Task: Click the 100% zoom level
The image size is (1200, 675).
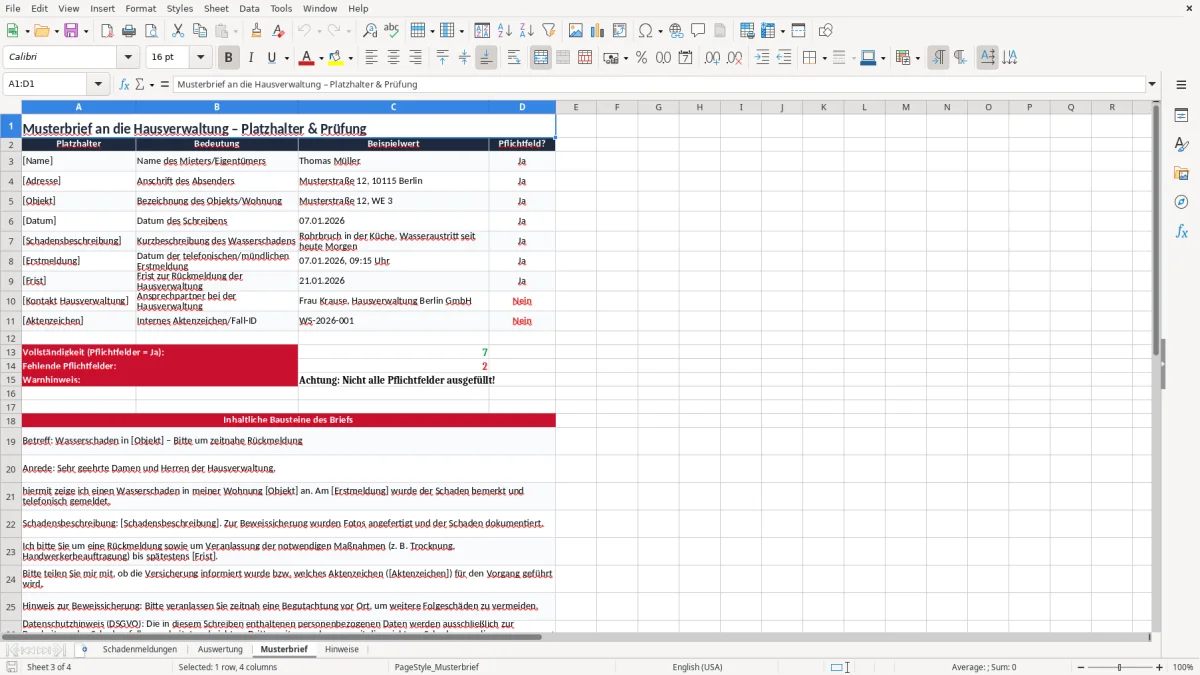Action: [x=1182, y=667]
